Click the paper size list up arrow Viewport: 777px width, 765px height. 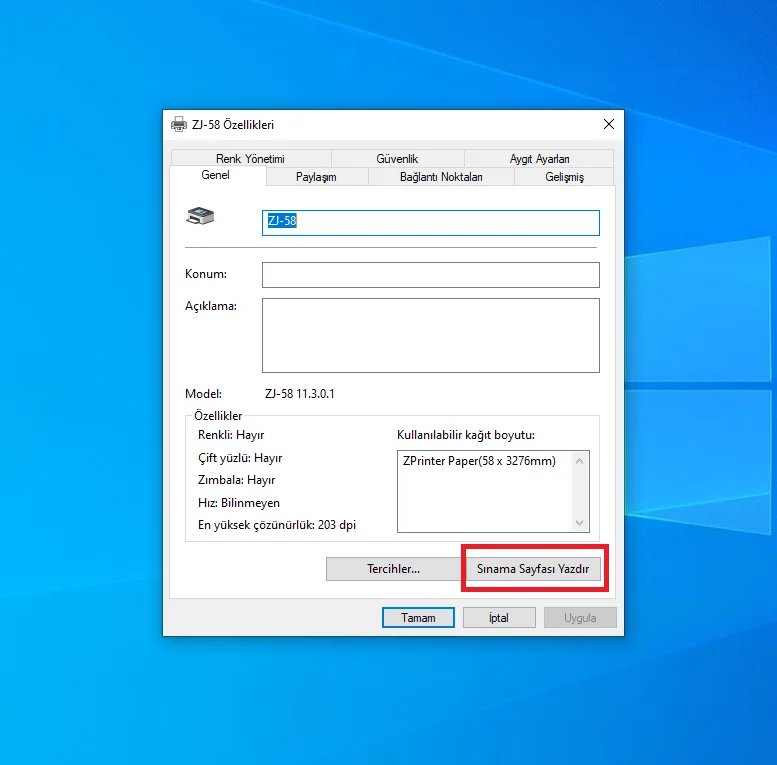(x=579, y=461)
